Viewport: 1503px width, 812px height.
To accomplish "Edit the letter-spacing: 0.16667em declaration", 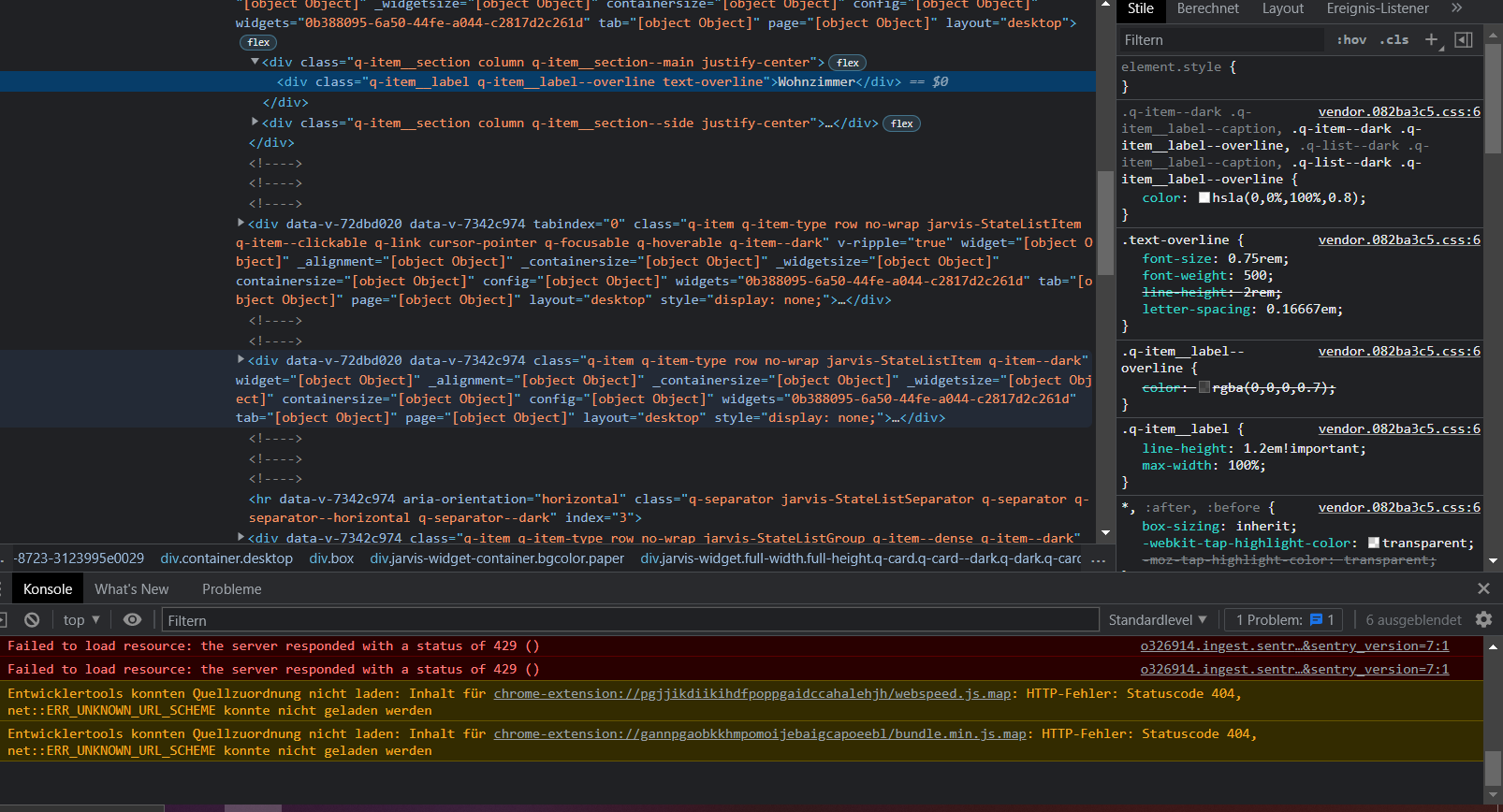I will click(x=1242, y=309).
